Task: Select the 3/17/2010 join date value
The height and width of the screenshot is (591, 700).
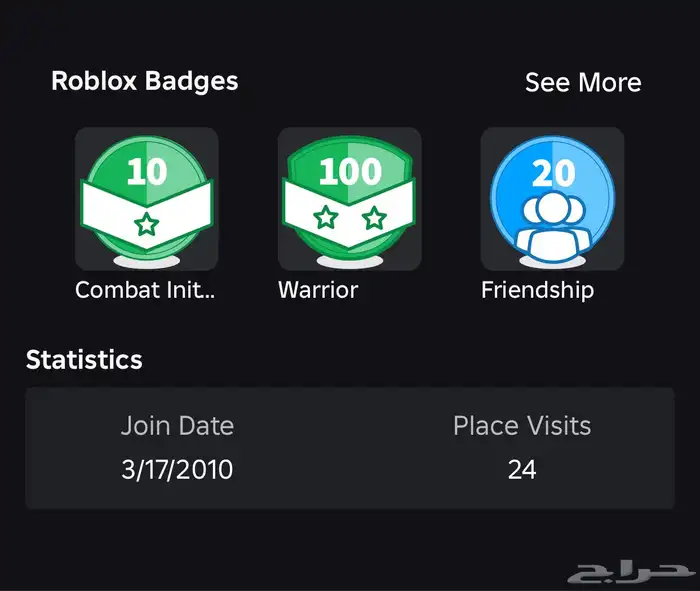Action: (177, 469)
